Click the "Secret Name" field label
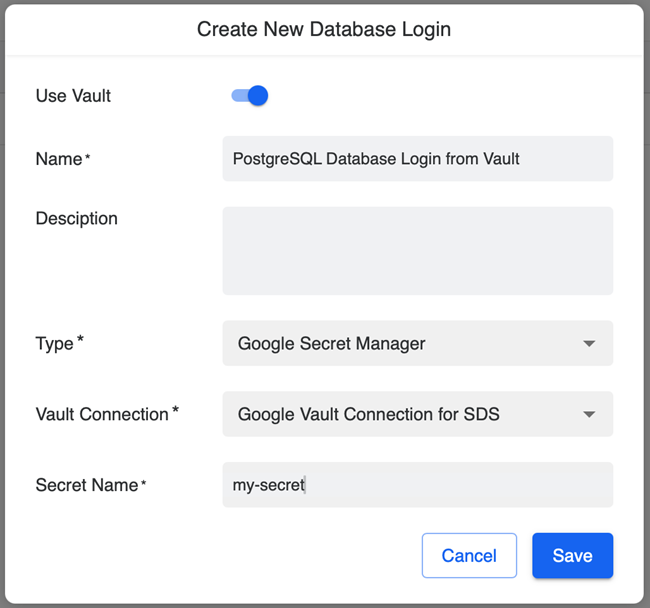The width and height of the screenshot is (650, 608). pos(87,485)
